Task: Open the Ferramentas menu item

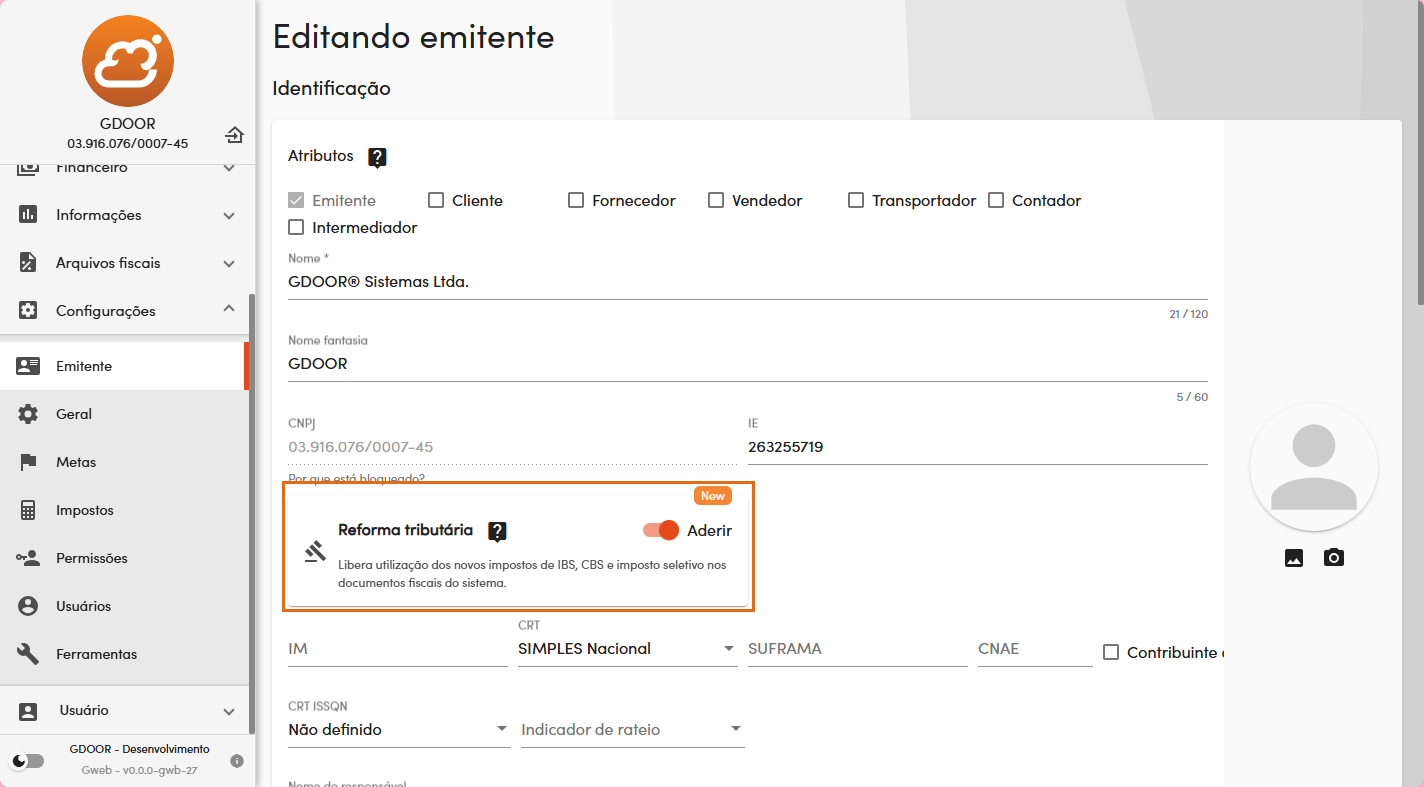Action: point(124,654)
